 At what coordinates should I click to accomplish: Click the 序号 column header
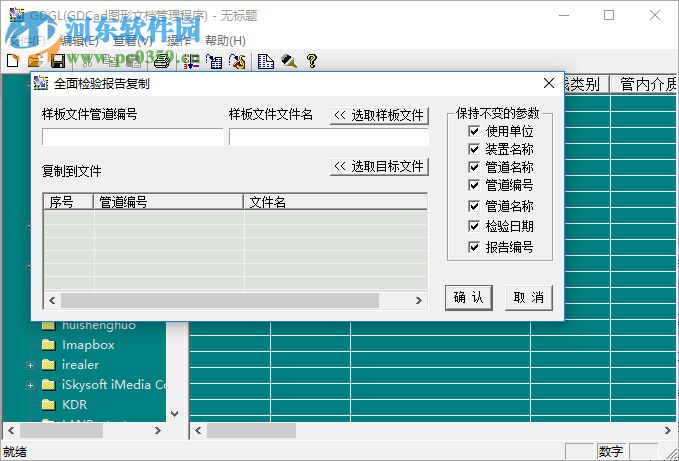point(68,202)
